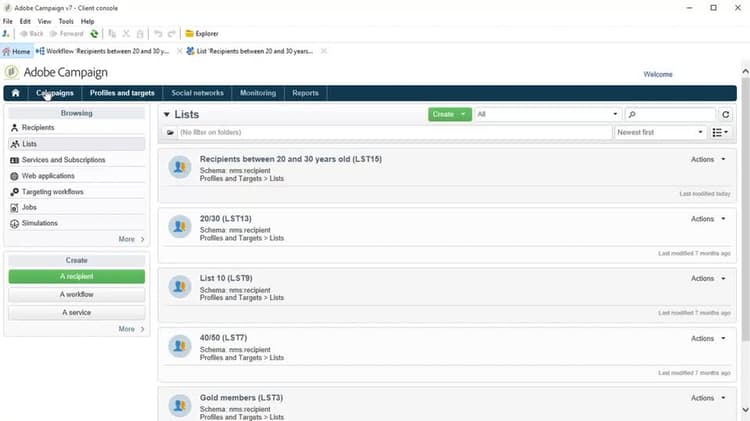Switch to Social networks tab
750x421 pixels.
click(198, 93)
